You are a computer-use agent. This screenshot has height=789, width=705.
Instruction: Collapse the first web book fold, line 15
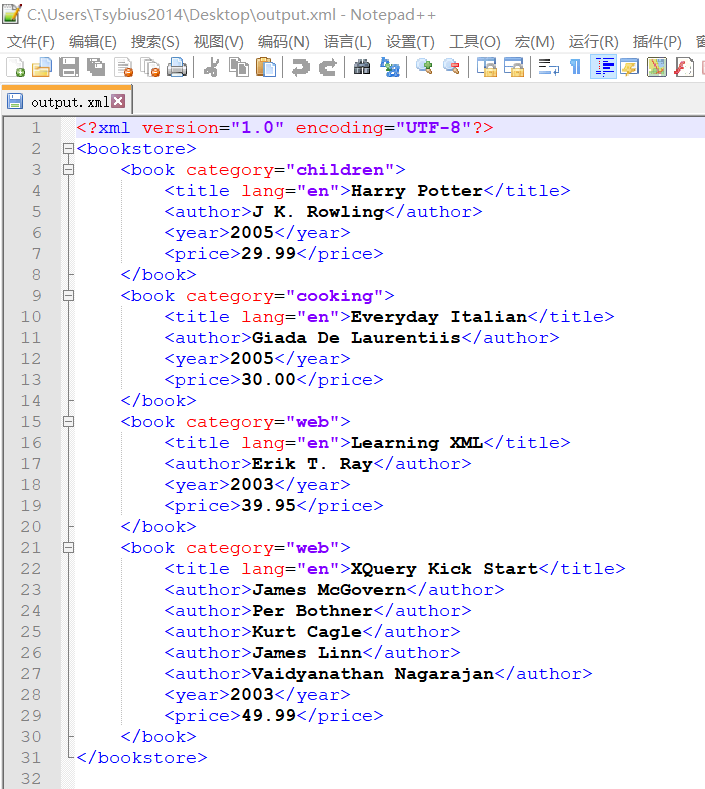[68, 421]
